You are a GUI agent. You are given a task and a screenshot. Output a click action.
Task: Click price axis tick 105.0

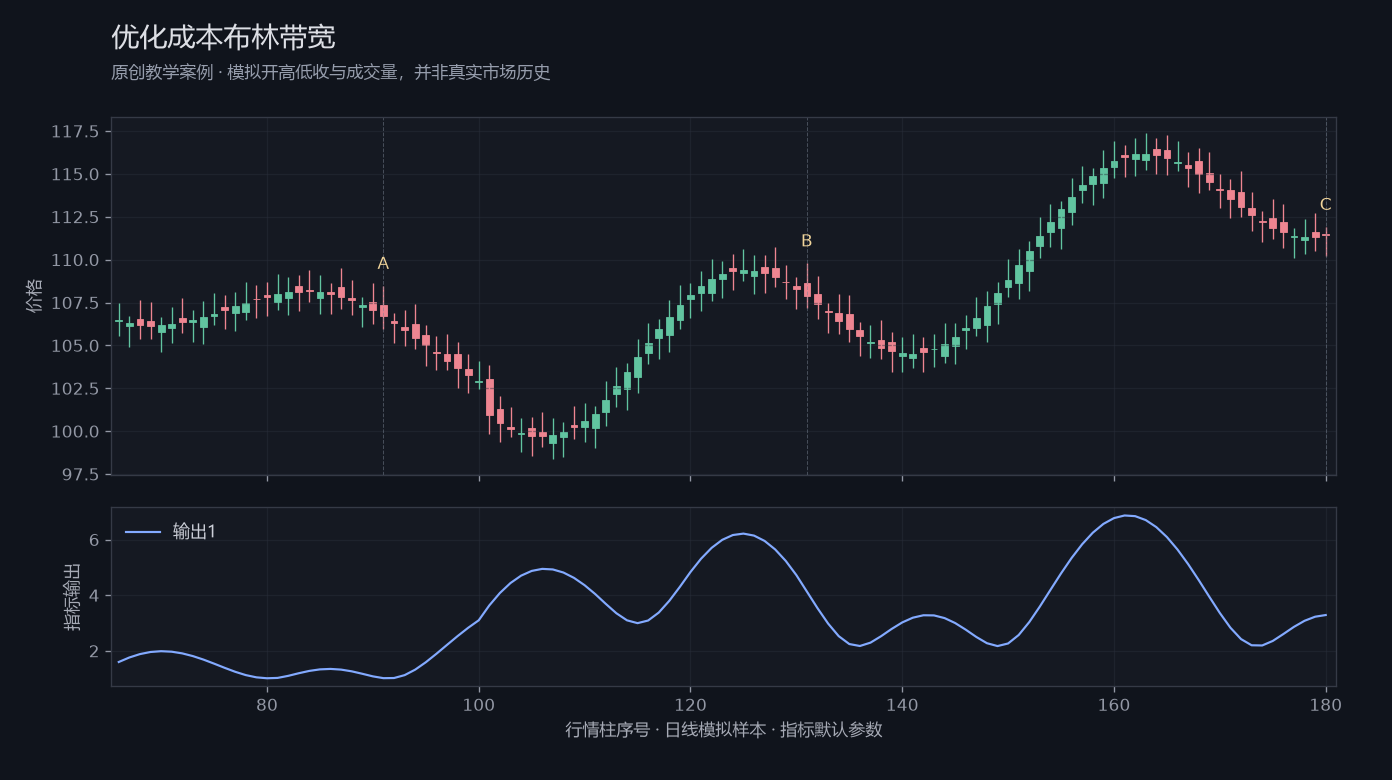coord(75,346)
